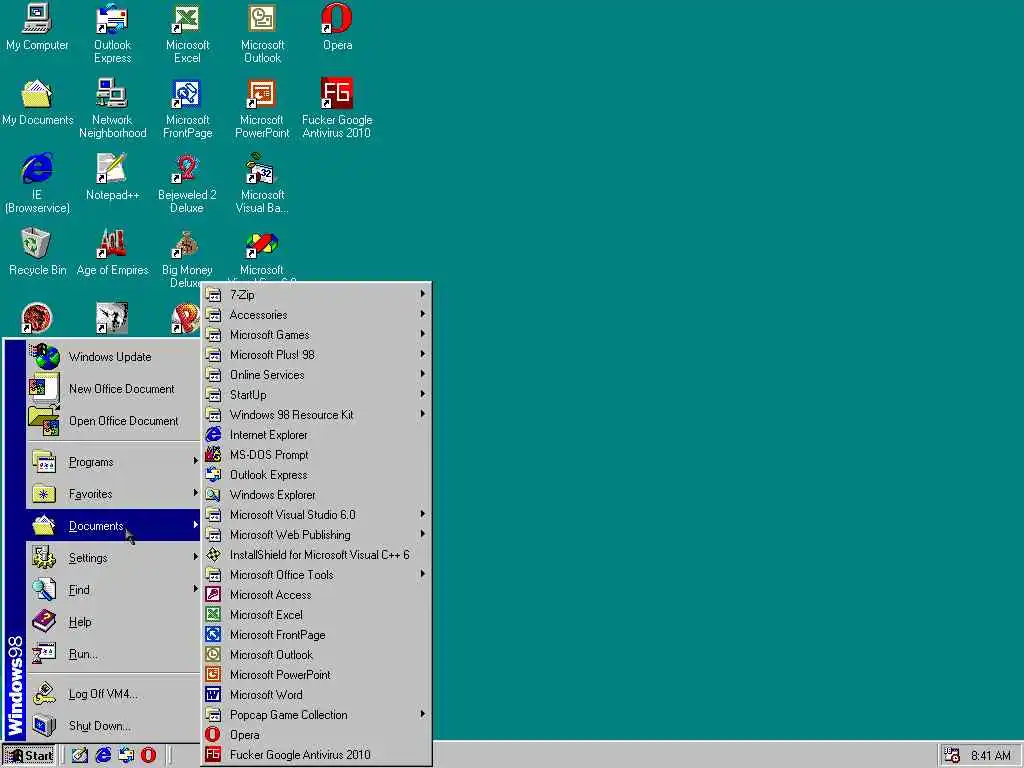Select IE (Browservice) desktop icon
The width and height of the screenshot is (1024, 768).
click(37, 184)
